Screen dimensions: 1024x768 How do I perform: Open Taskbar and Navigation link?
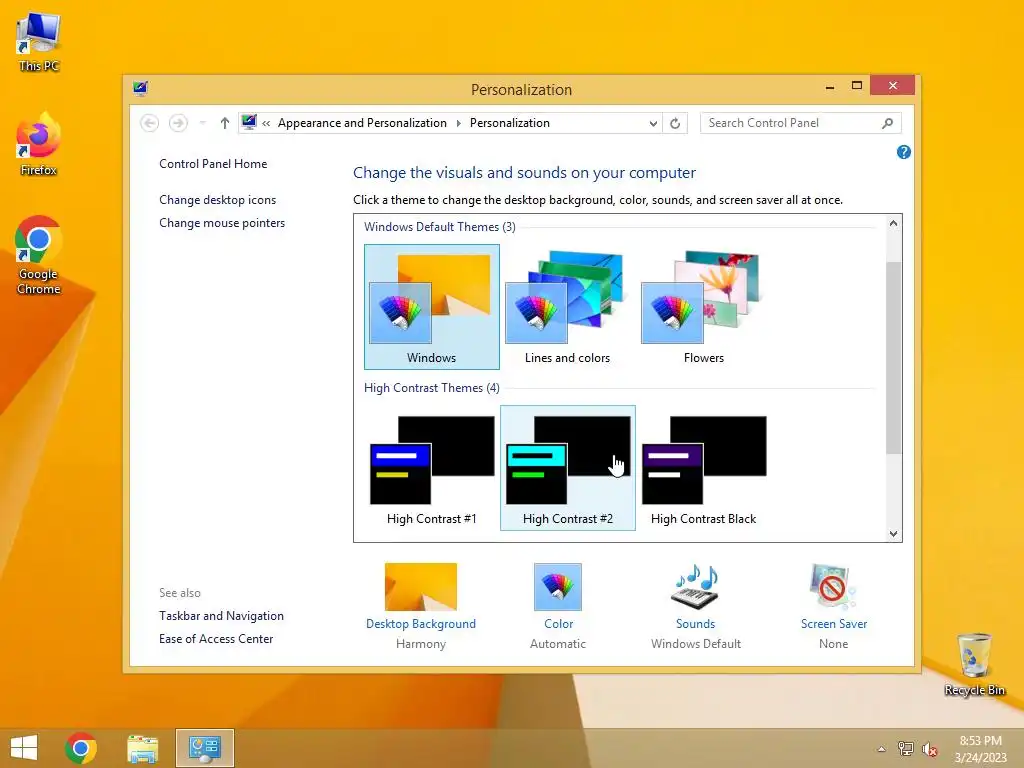pyautogui.click(x=221, y=616)
